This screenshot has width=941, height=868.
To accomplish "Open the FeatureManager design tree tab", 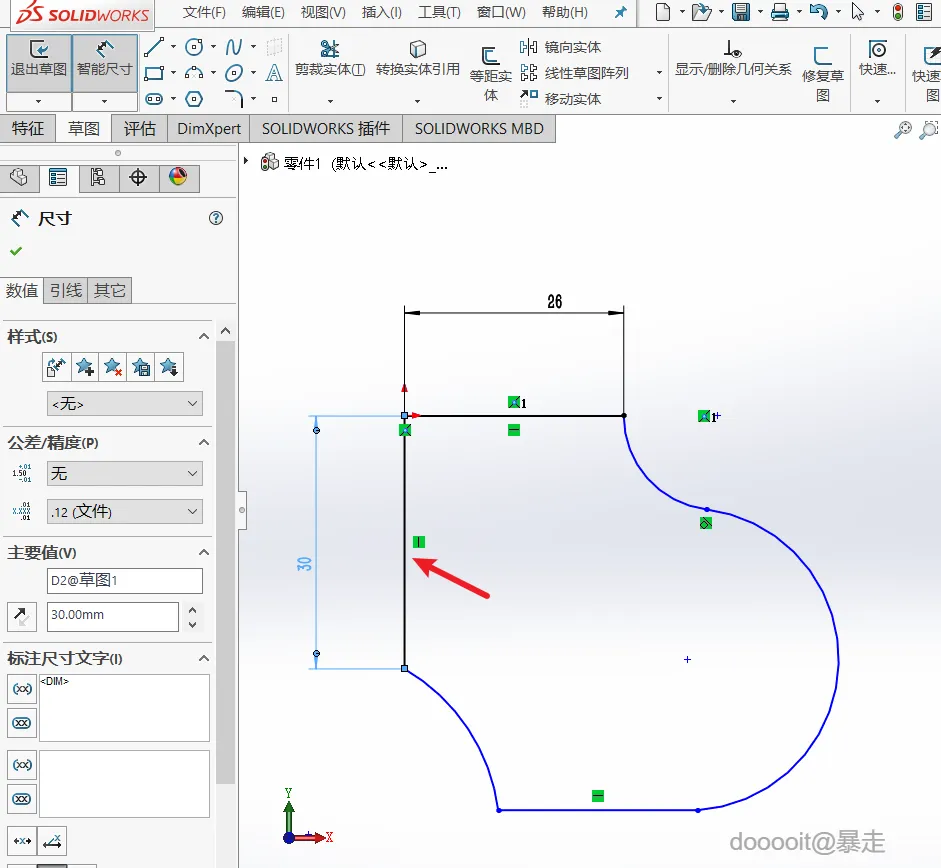I will pos(19,178).
